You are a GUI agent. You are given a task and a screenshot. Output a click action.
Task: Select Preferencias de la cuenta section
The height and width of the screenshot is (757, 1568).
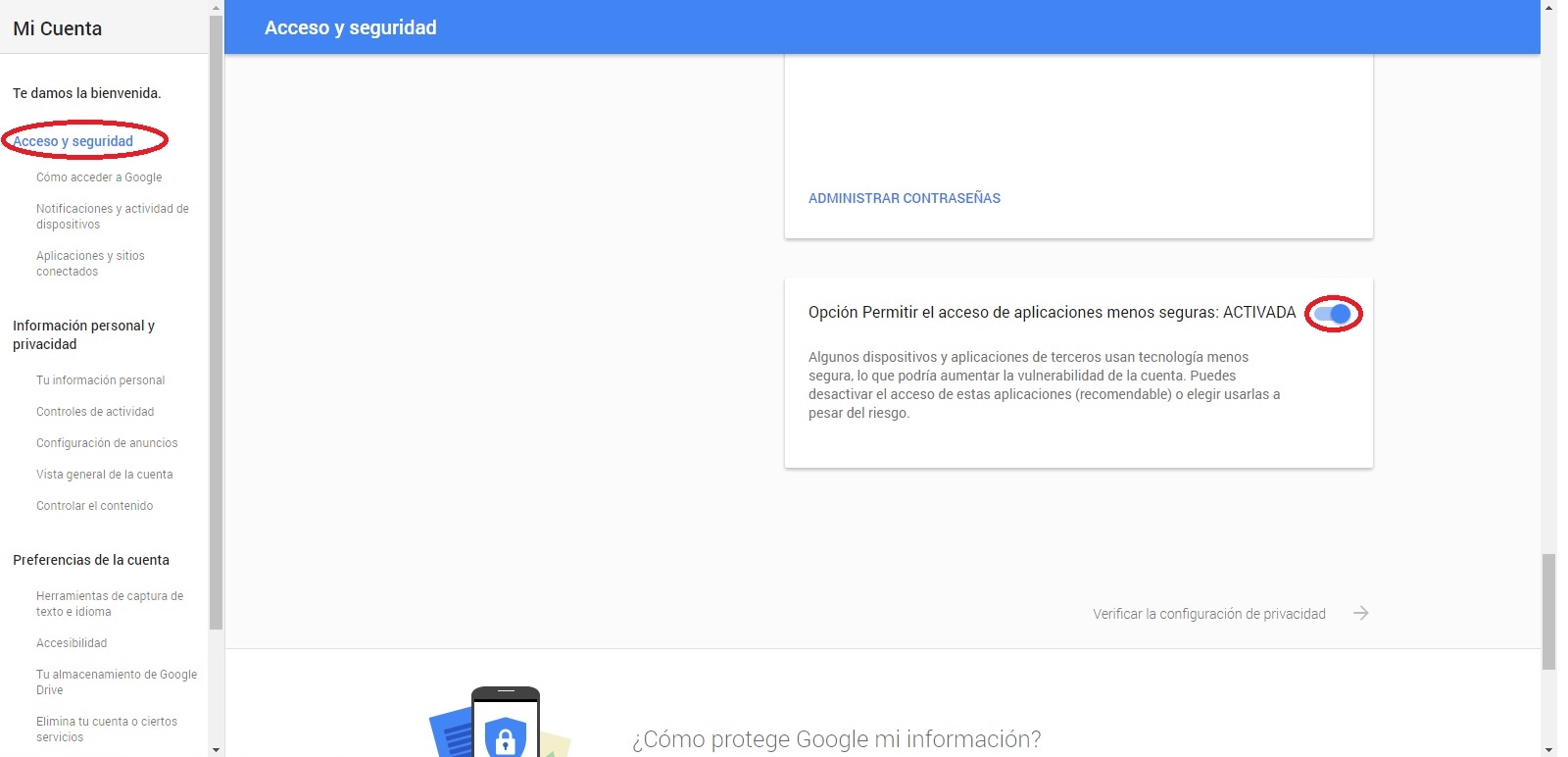pos(91,560)
